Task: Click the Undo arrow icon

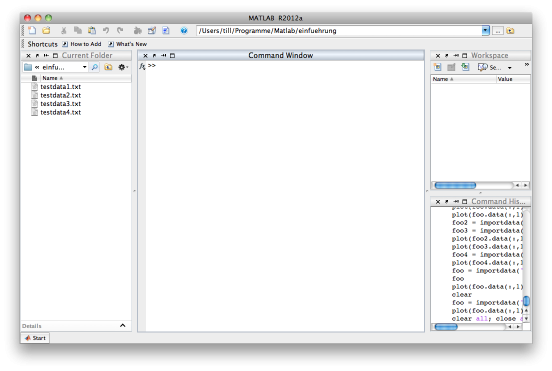Action: click(x=106, y=31)
